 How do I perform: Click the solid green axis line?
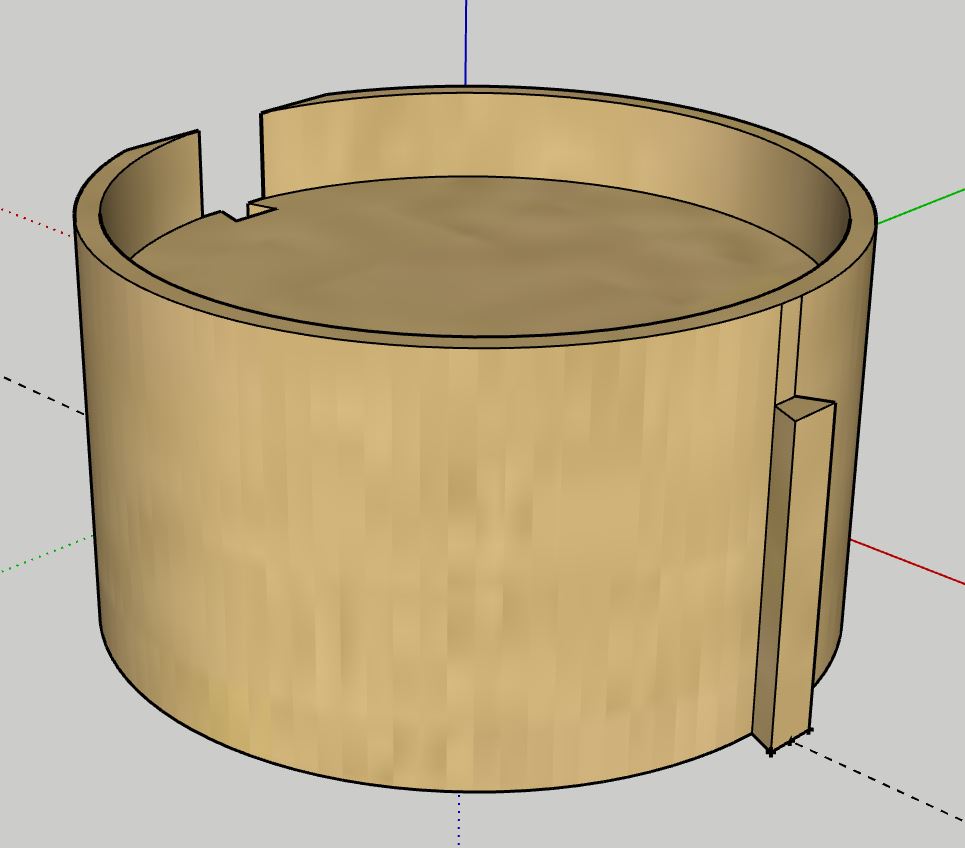pos(920,205)
